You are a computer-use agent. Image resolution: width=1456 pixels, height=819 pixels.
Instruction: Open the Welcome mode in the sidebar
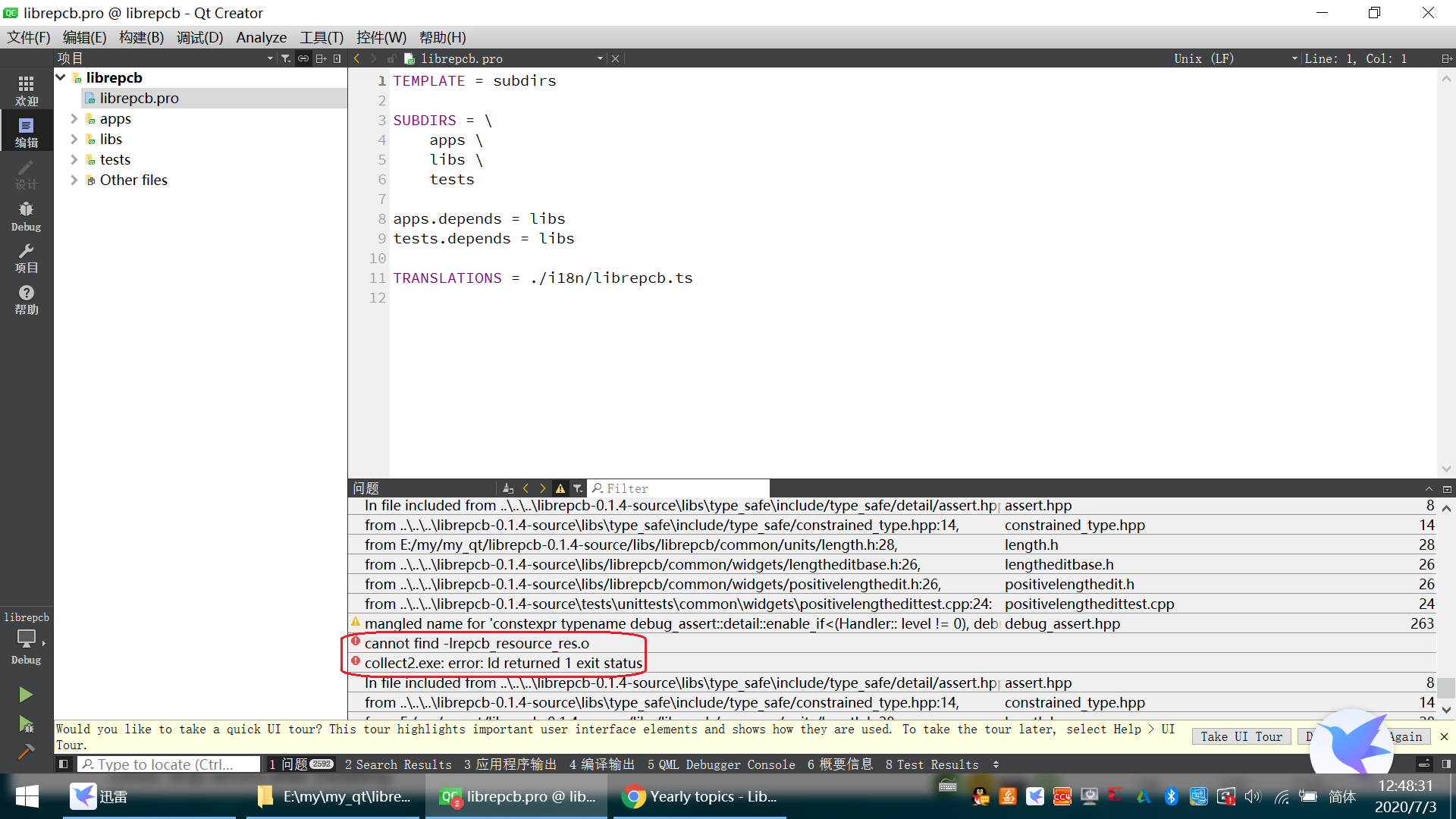(x=27, y=89)
